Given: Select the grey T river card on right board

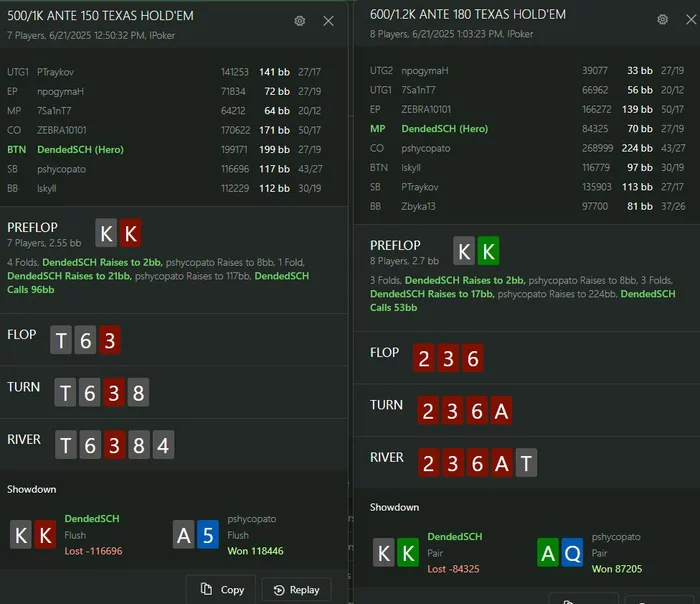Looking at the screenshot, I should [526, 462].
